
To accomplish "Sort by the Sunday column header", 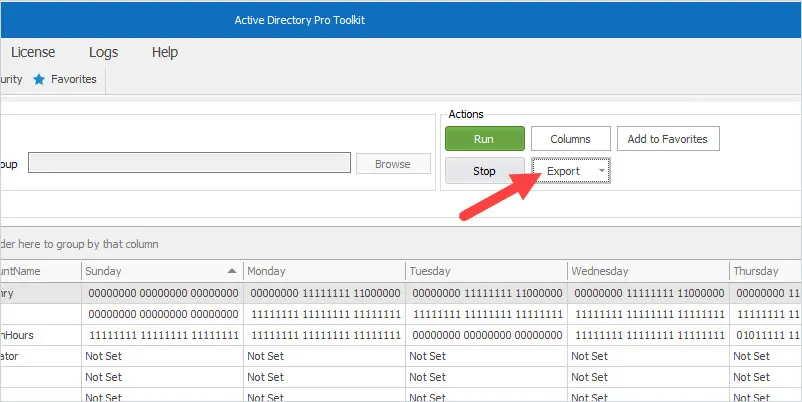I will click(162, 271).
